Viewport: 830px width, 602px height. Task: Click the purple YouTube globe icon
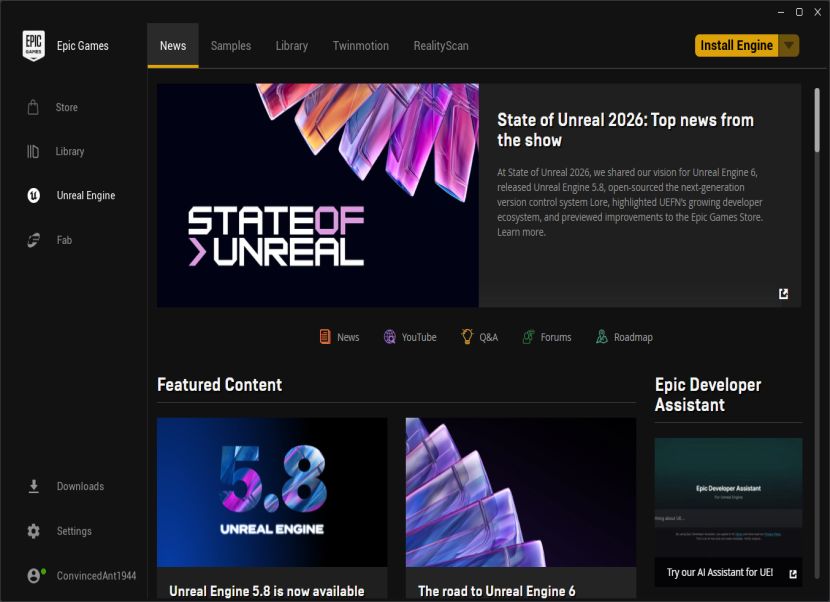[x=390, y=337]
